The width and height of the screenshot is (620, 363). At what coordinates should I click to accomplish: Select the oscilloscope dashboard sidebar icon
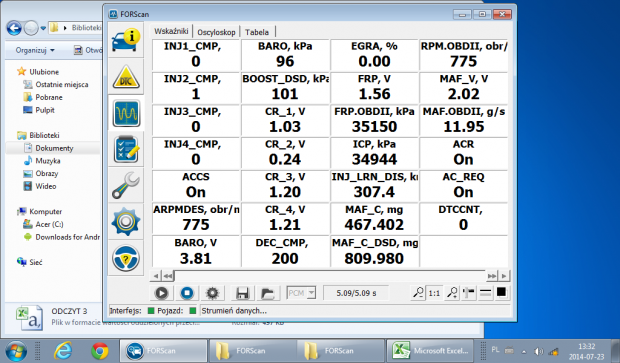point(126,113)
